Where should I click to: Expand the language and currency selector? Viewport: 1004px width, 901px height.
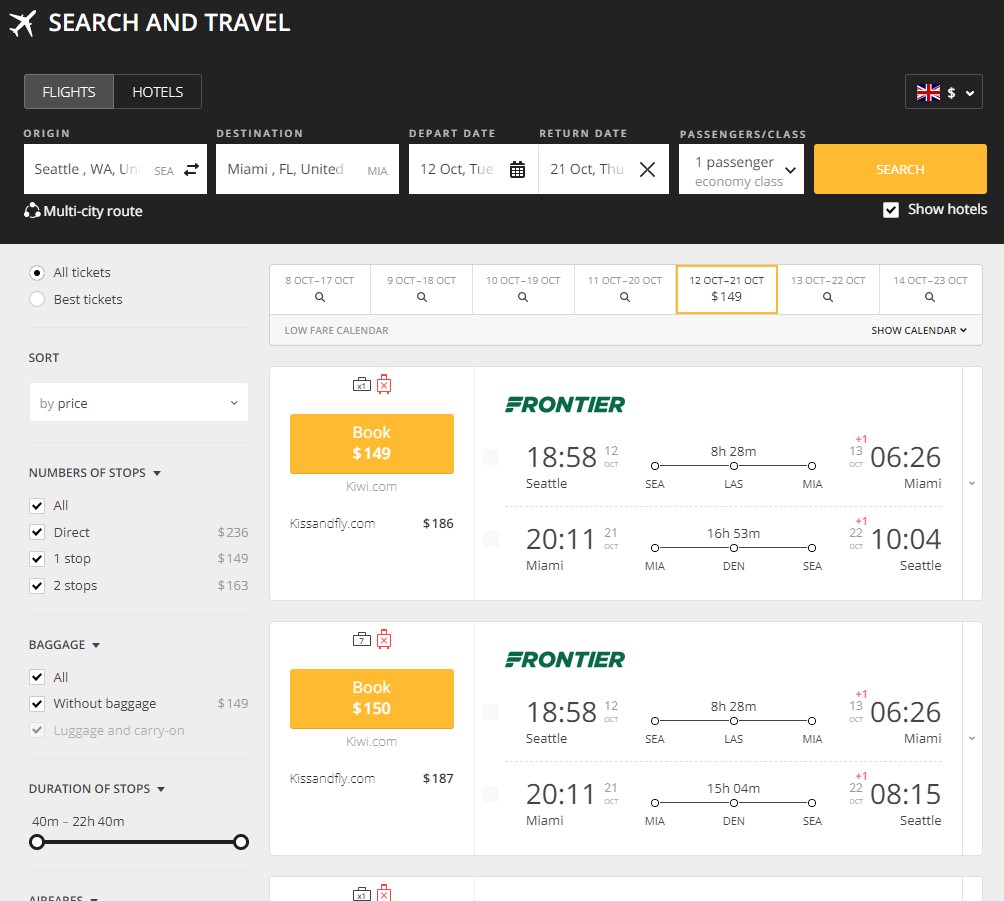tap(943, 92)
